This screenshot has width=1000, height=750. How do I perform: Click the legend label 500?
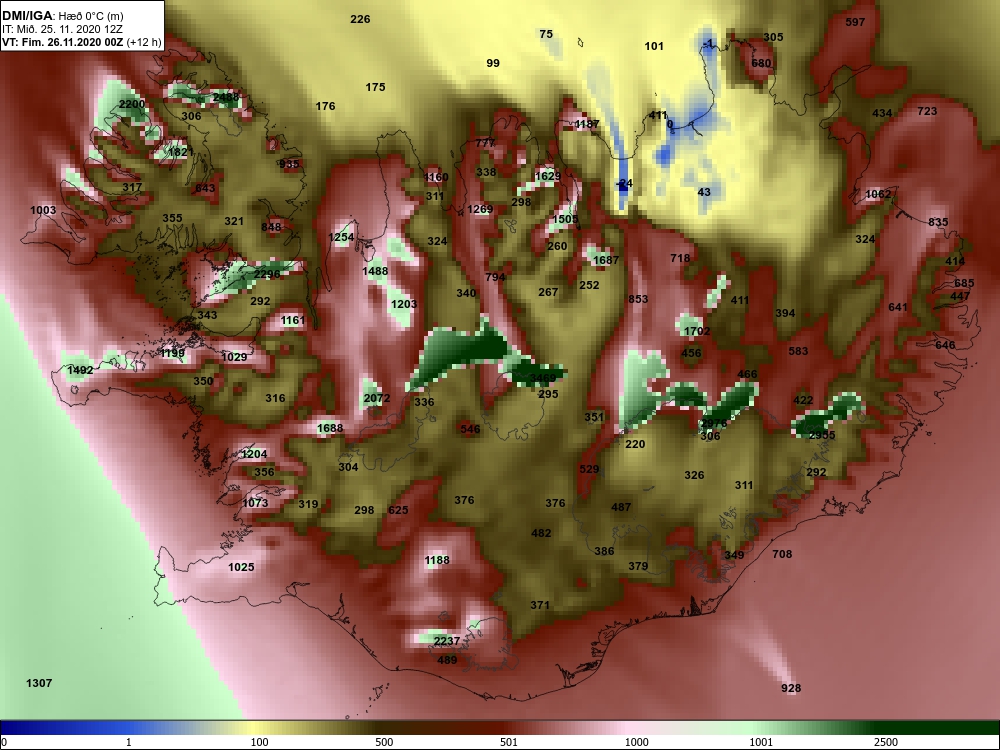(x=385, y=742)
